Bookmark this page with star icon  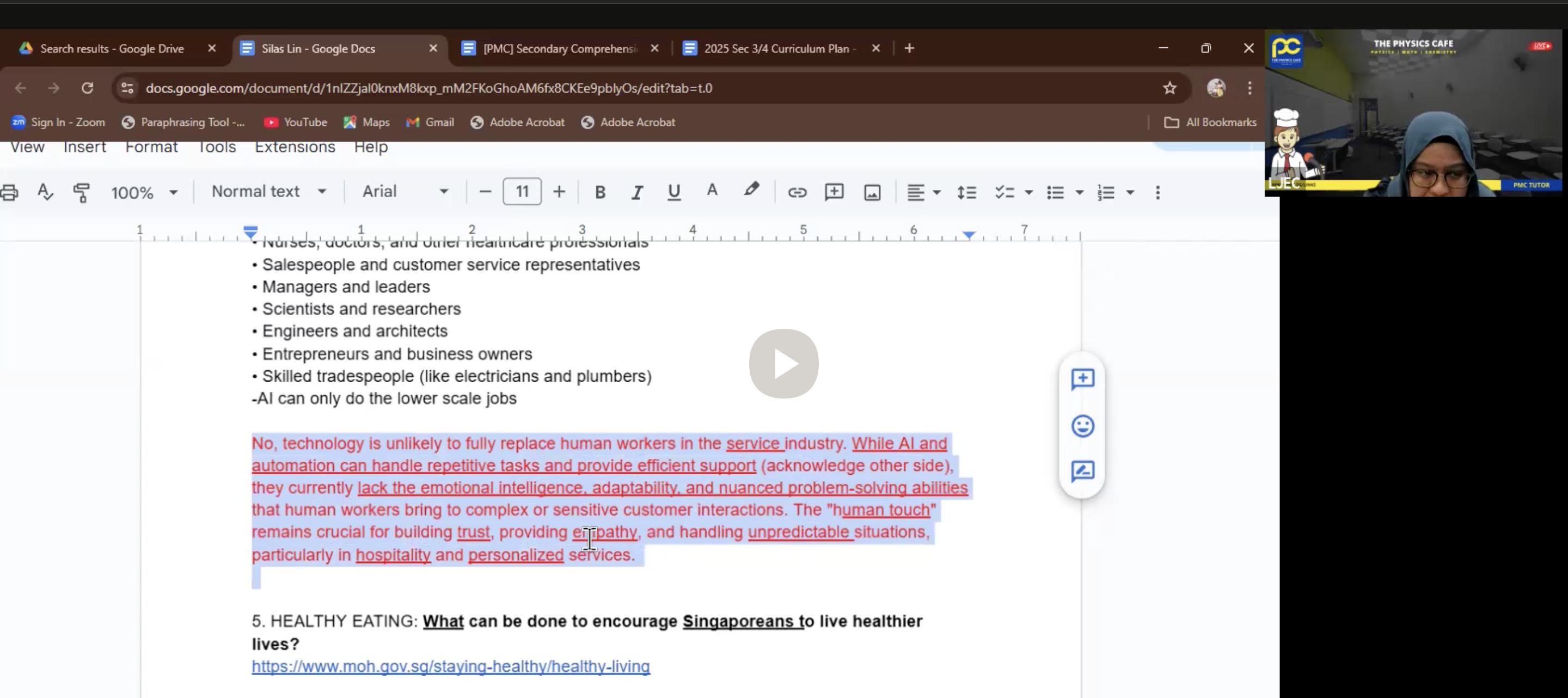click(x=1169, y=88)
